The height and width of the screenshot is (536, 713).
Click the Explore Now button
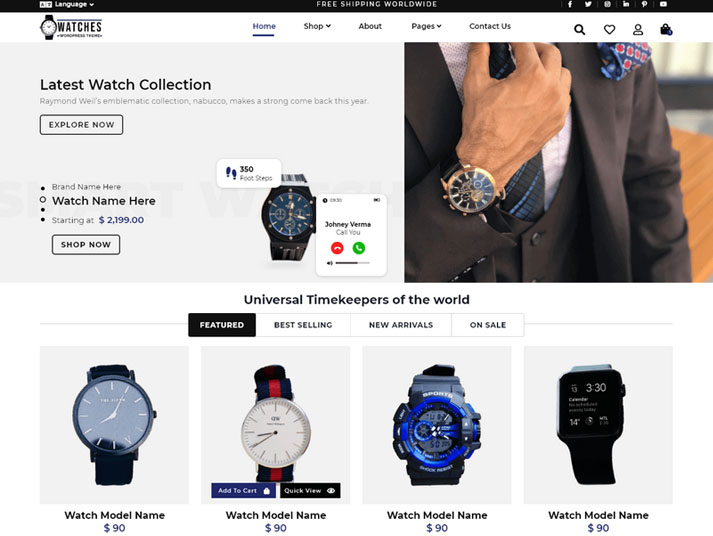[x=81, y=125]
